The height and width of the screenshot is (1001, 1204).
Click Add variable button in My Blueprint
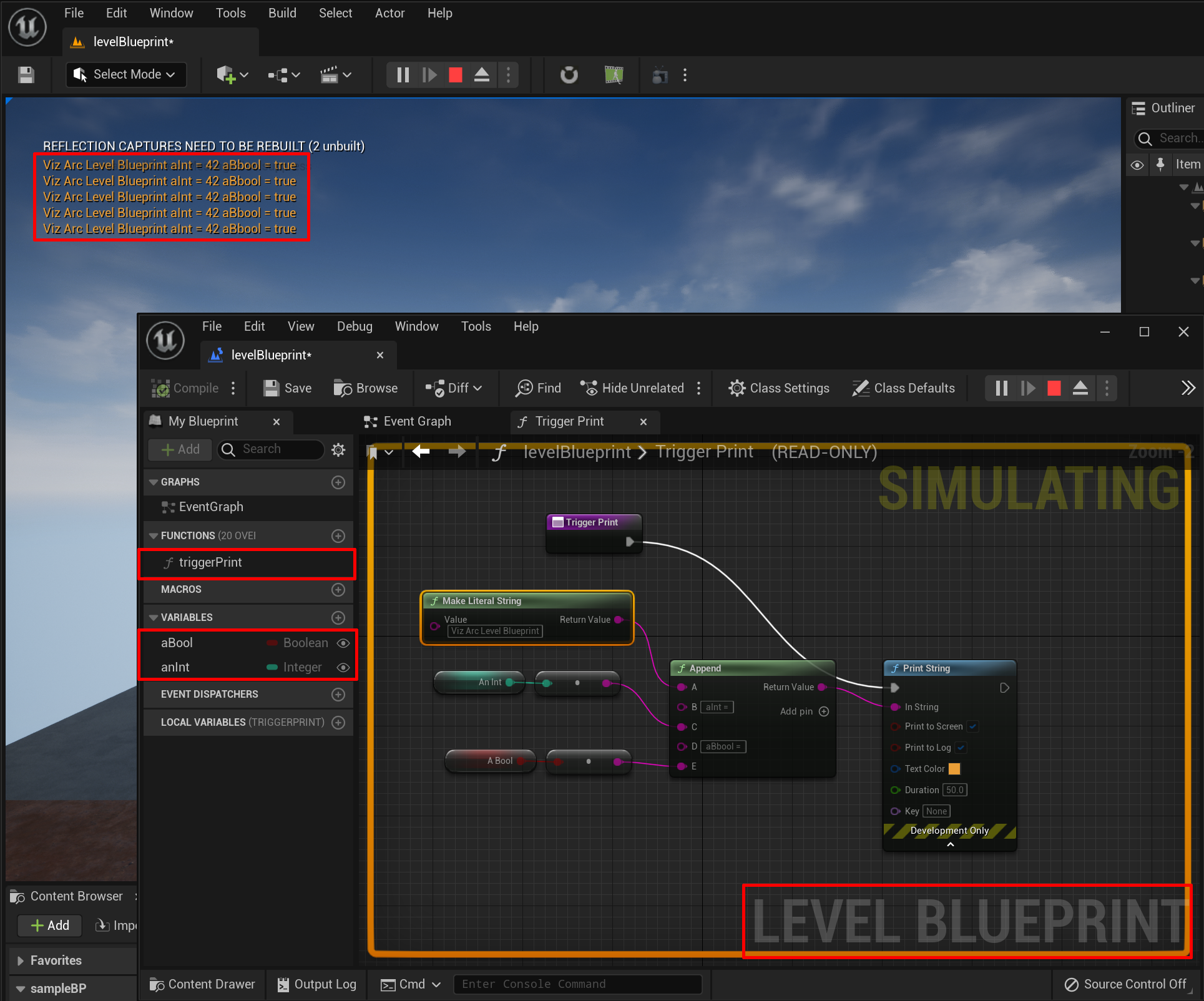pos(340,617)
